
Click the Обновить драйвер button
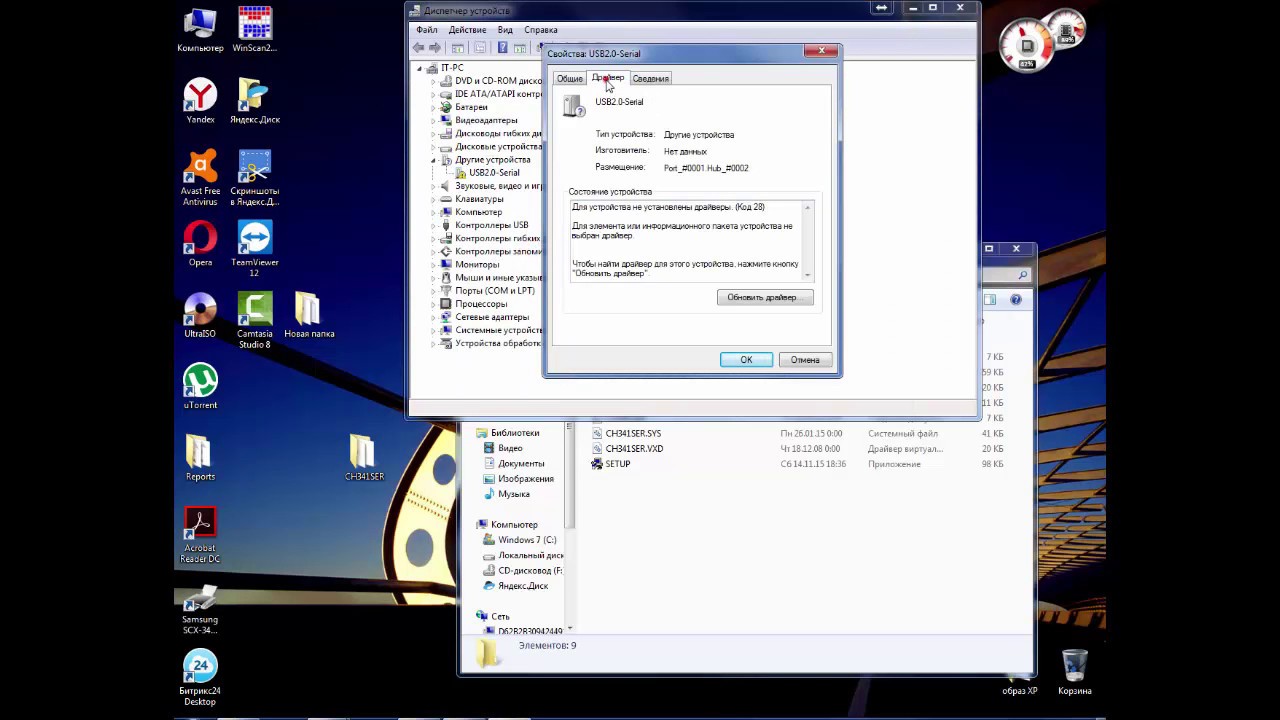(x=765, y=297)
